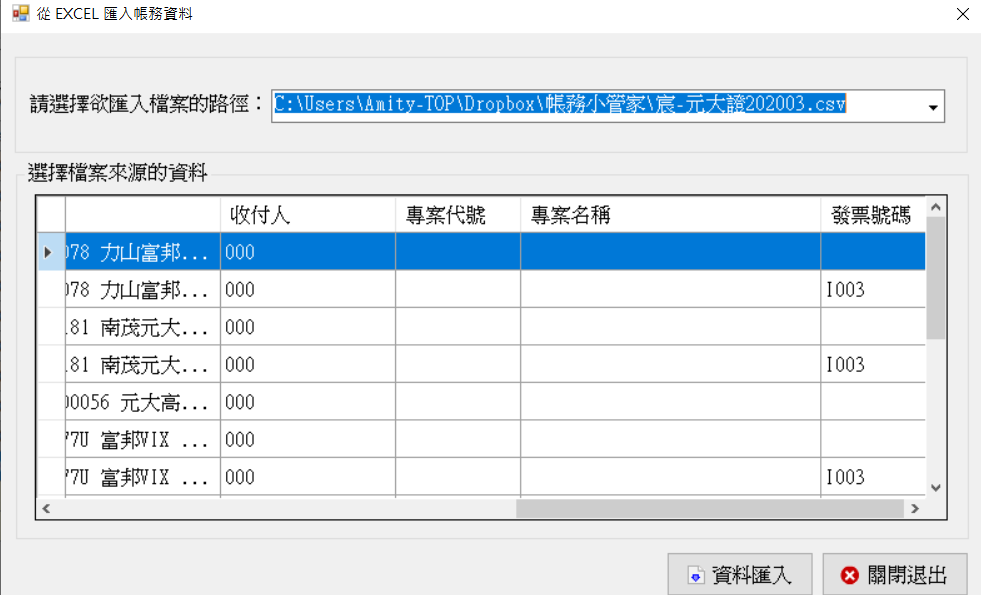The width and height of the screenshot is (981, 595).
Task: Click the 專案代號 column header
Action: click(x=458, y=215)
